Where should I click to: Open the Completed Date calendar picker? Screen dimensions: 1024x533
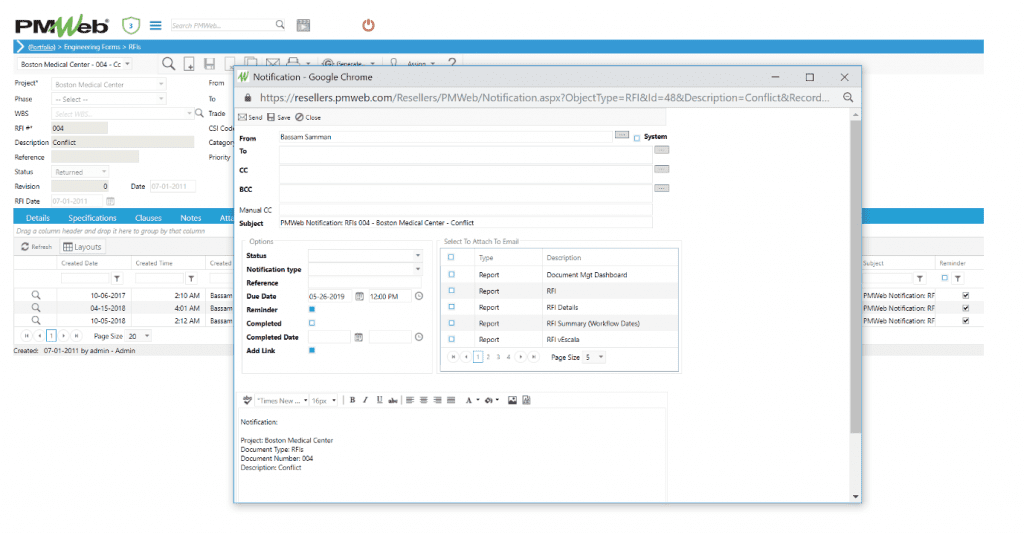click(x=359, y=338)
